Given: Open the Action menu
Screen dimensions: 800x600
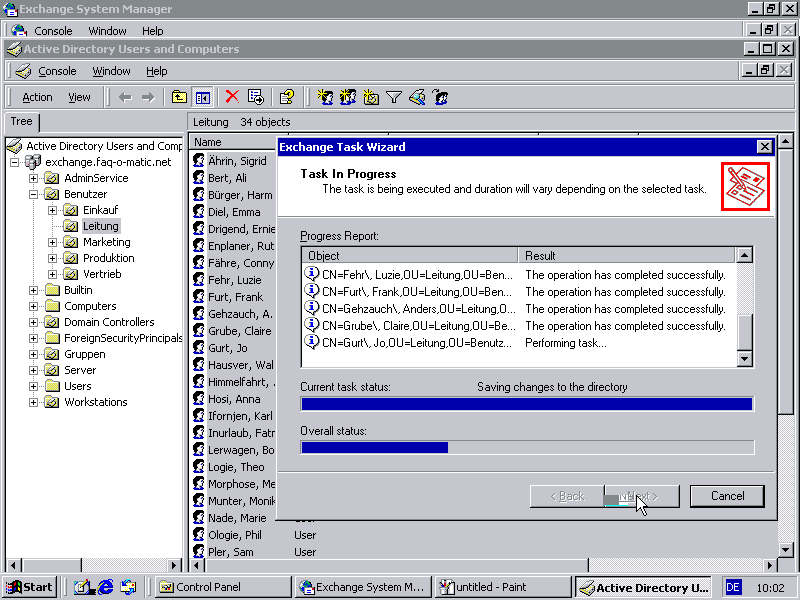Looking at the screenshot, I should coord(37,97).
